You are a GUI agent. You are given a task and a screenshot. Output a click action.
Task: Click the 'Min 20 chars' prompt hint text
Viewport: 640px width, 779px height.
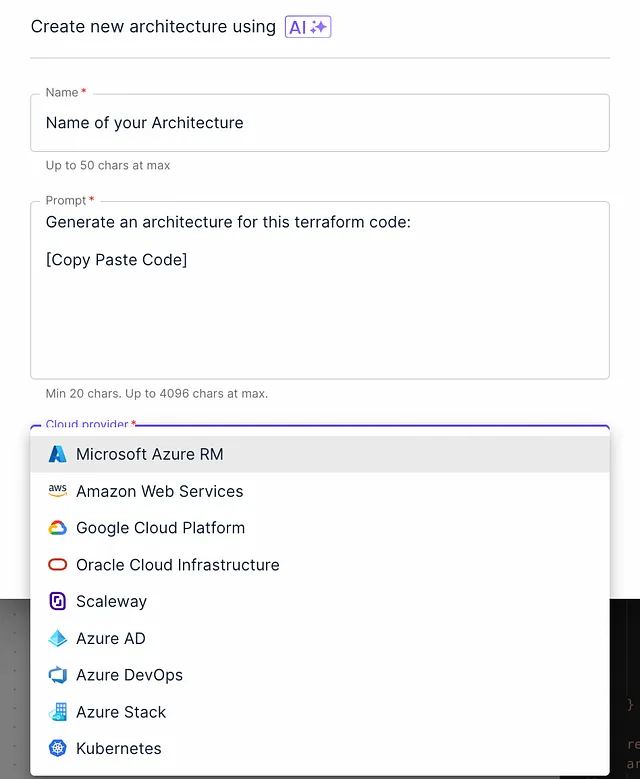[x=157, y=393]
